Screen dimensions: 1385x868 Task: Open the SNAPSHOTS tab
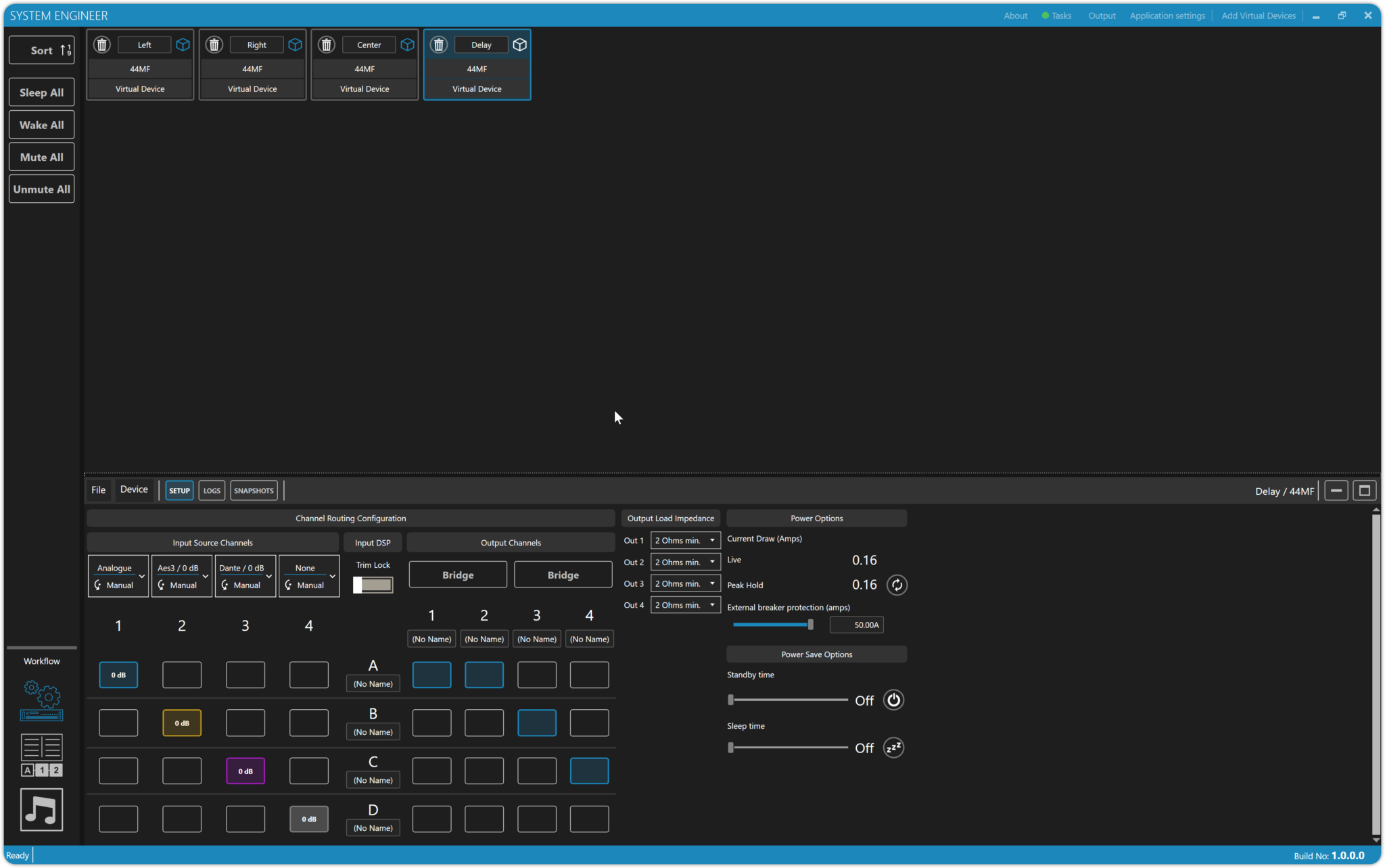coord(254,491)
